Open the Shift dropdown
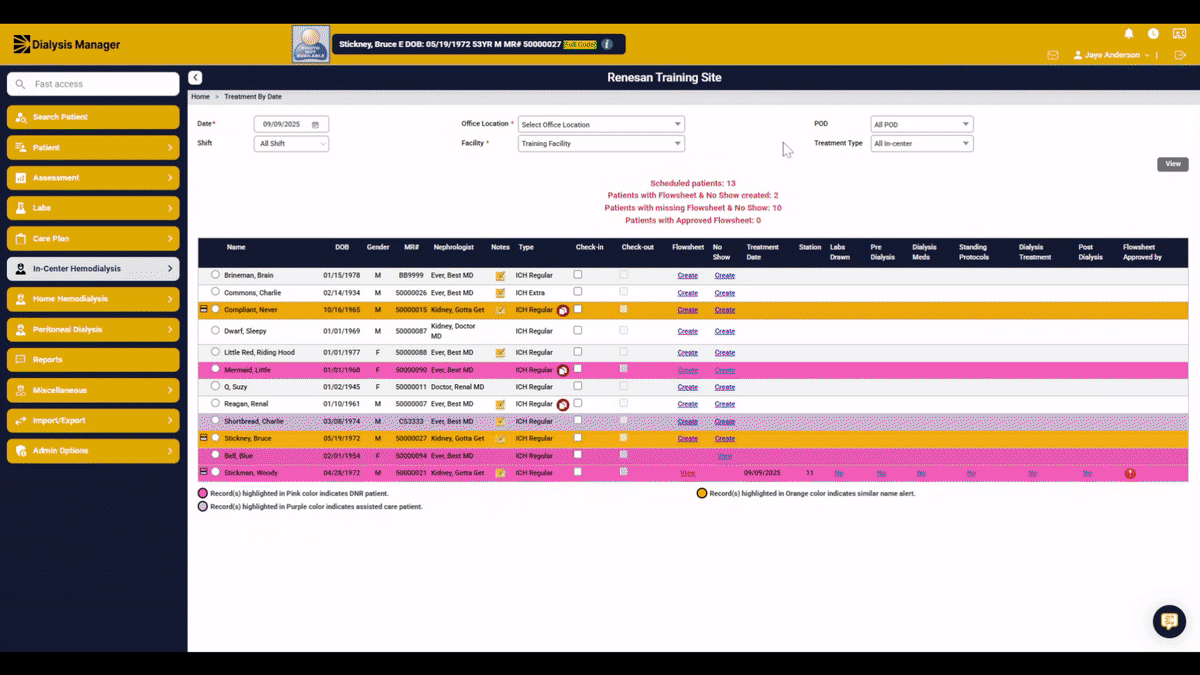This screenshot has width=1200, height=675. coord(291,144)
